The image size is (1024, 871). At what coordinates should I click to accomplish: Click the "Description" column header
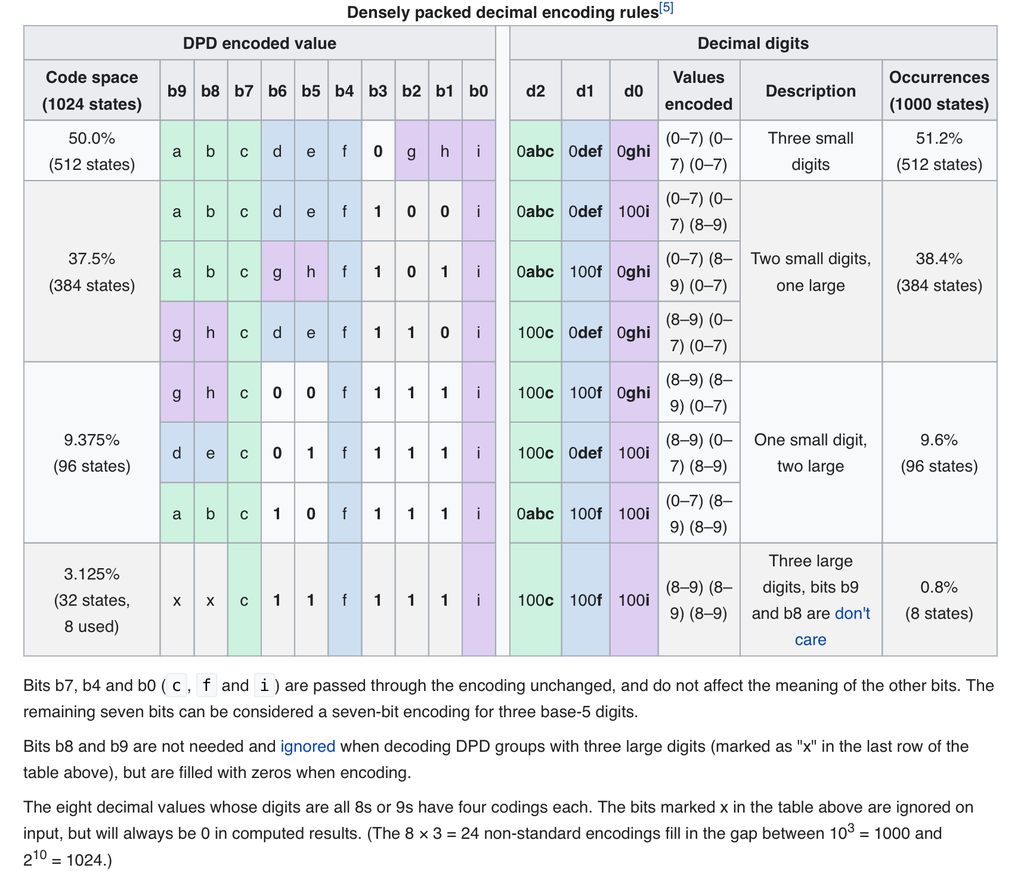(810, 90)
